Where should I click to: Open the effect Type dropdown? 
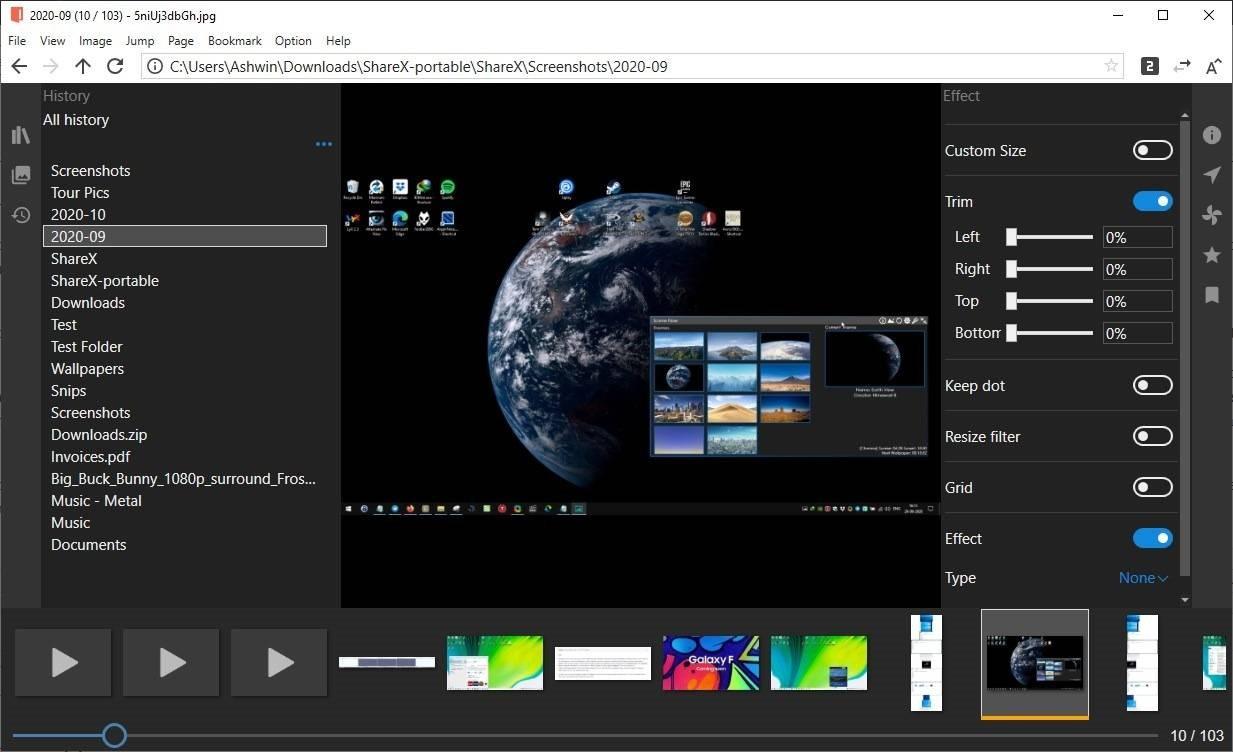[1143, 578]
